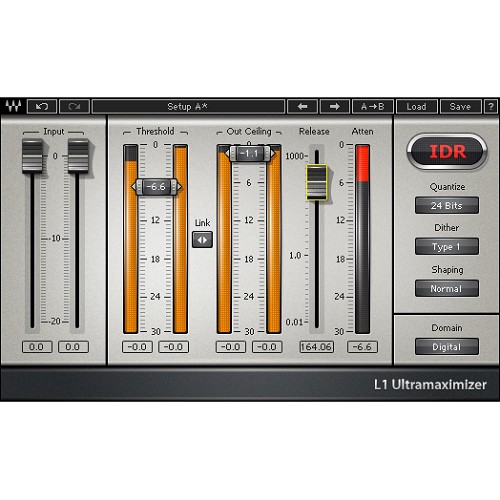This screenshot has width=500, height=500.
Task: Toggle the Link button
Action: tap(202, 240)
